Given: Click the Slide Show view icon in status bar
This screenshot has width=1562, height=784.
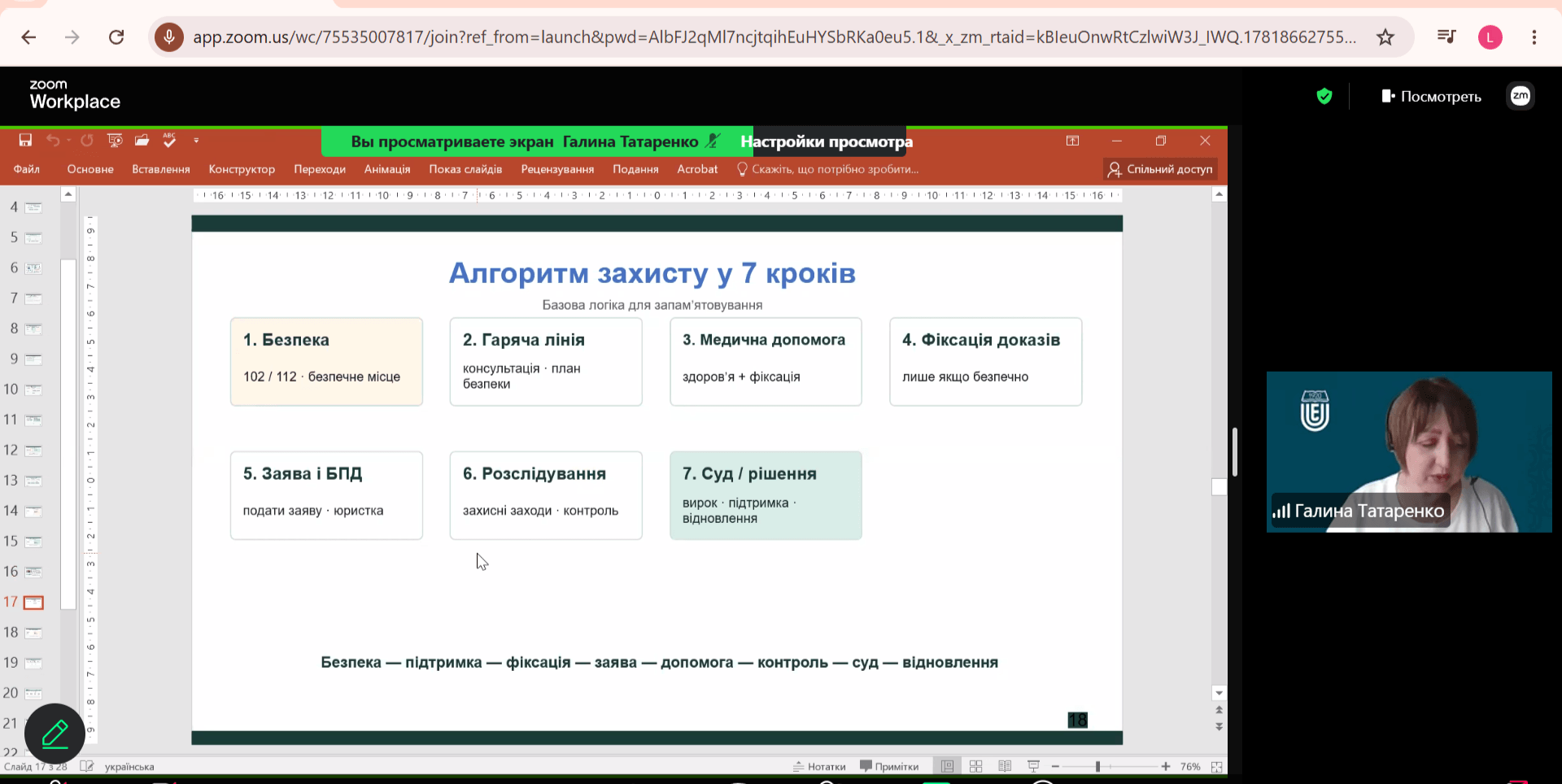Looking at the screenshot, I should pos(1034,766).
